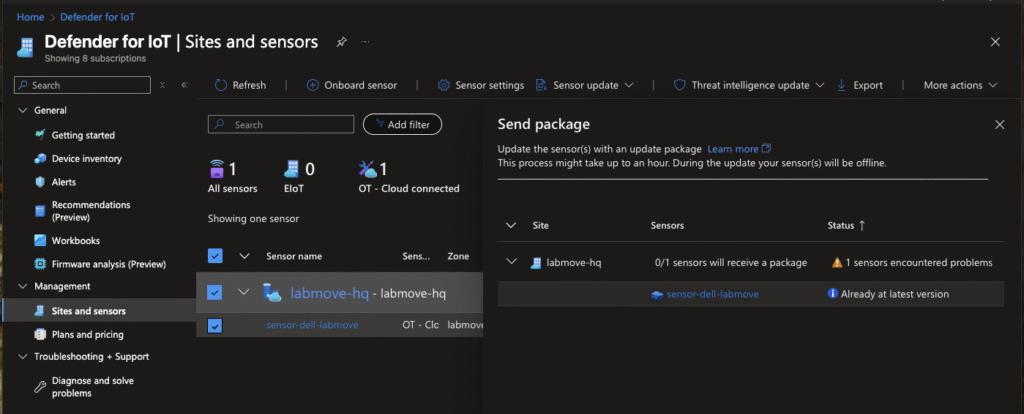Click the EIoT summary tile

299,177
